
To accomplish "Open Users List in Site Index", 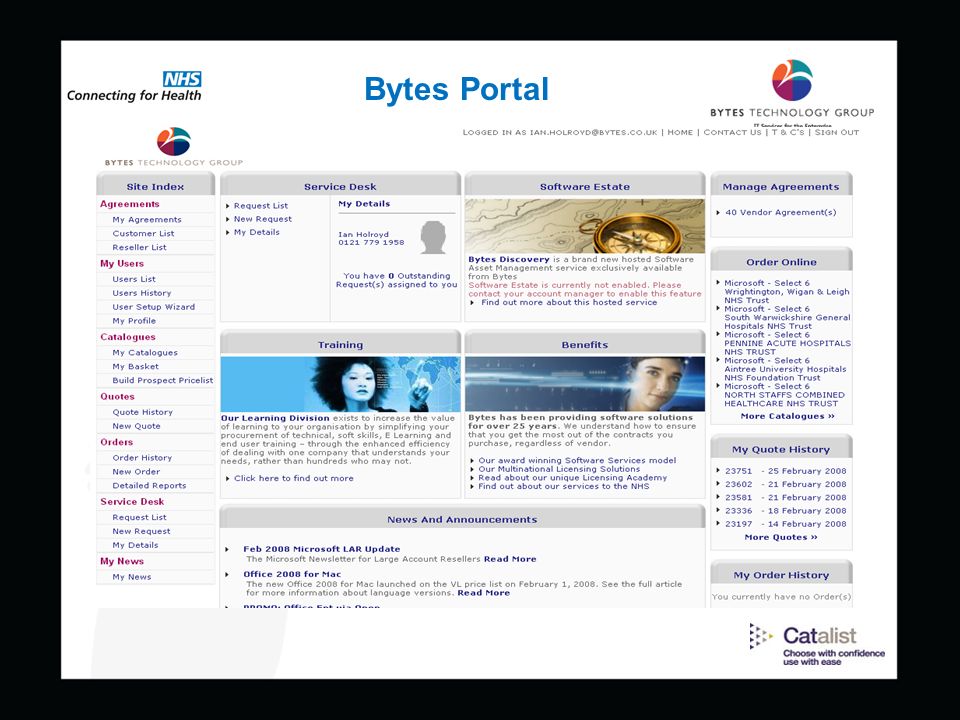I will pyautogui.click(x=133, y=279).
